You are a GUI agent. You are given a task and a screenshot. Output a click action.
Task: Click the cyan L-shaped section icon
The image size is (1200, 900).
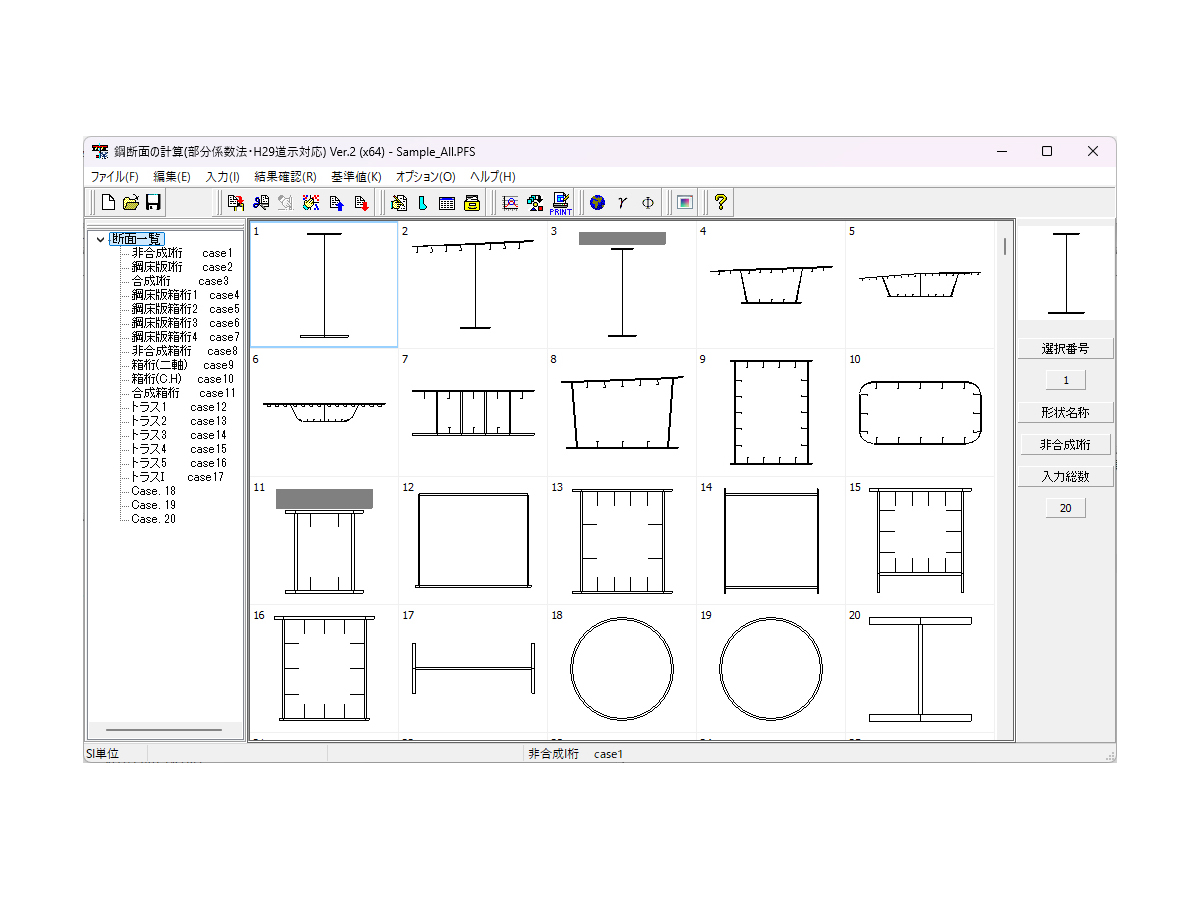pos(422,203)
